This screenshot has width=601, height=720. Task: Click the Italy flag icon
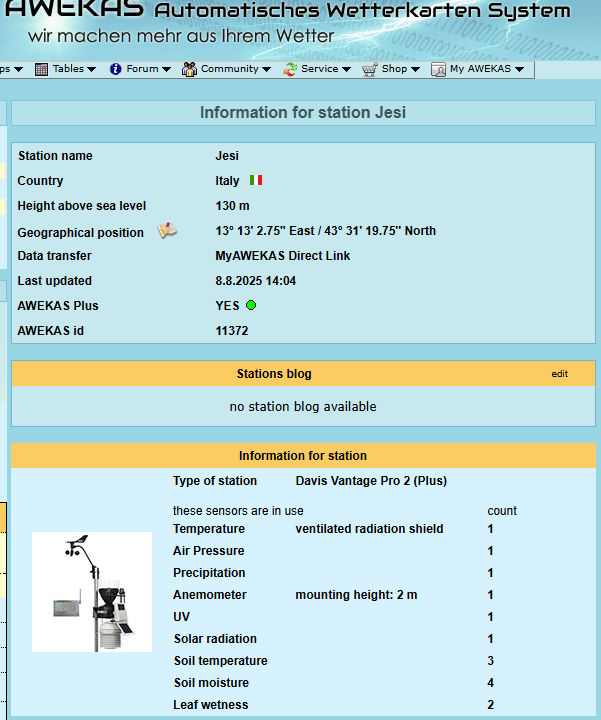coord(256,180)
